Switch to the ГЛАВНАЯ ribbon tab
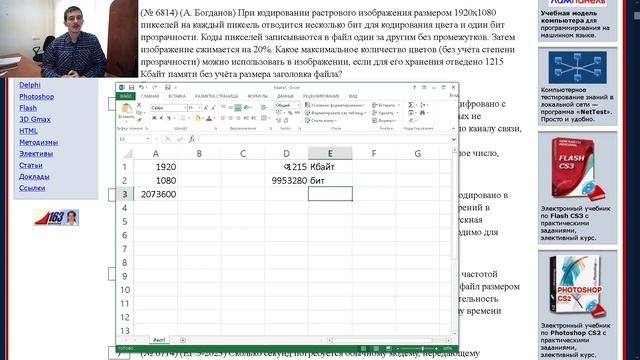Screen dimensions: 640x360 coord(150,96)
